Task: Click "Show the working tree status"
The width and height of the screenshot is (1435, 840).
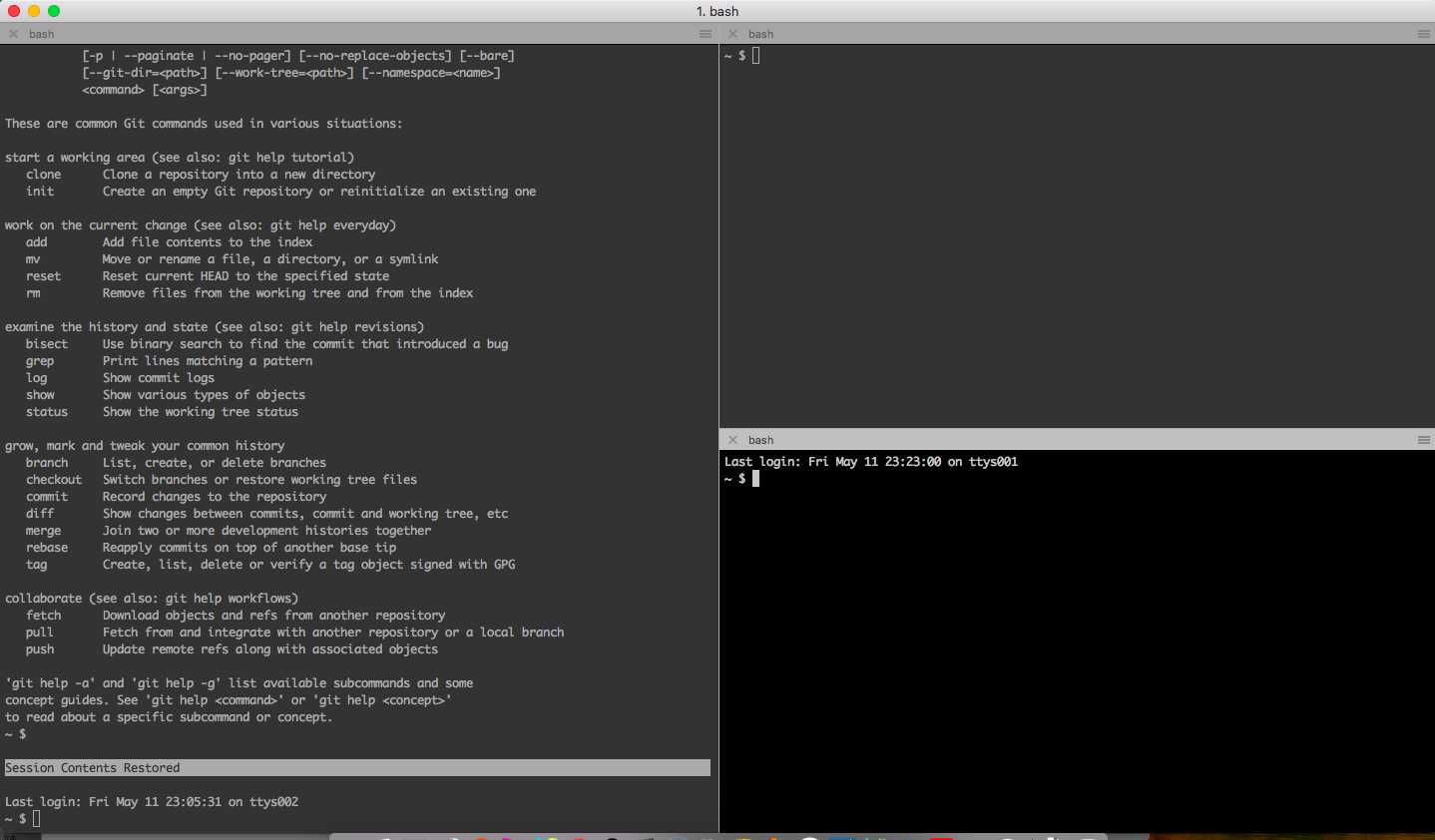Action: (201, 412)
